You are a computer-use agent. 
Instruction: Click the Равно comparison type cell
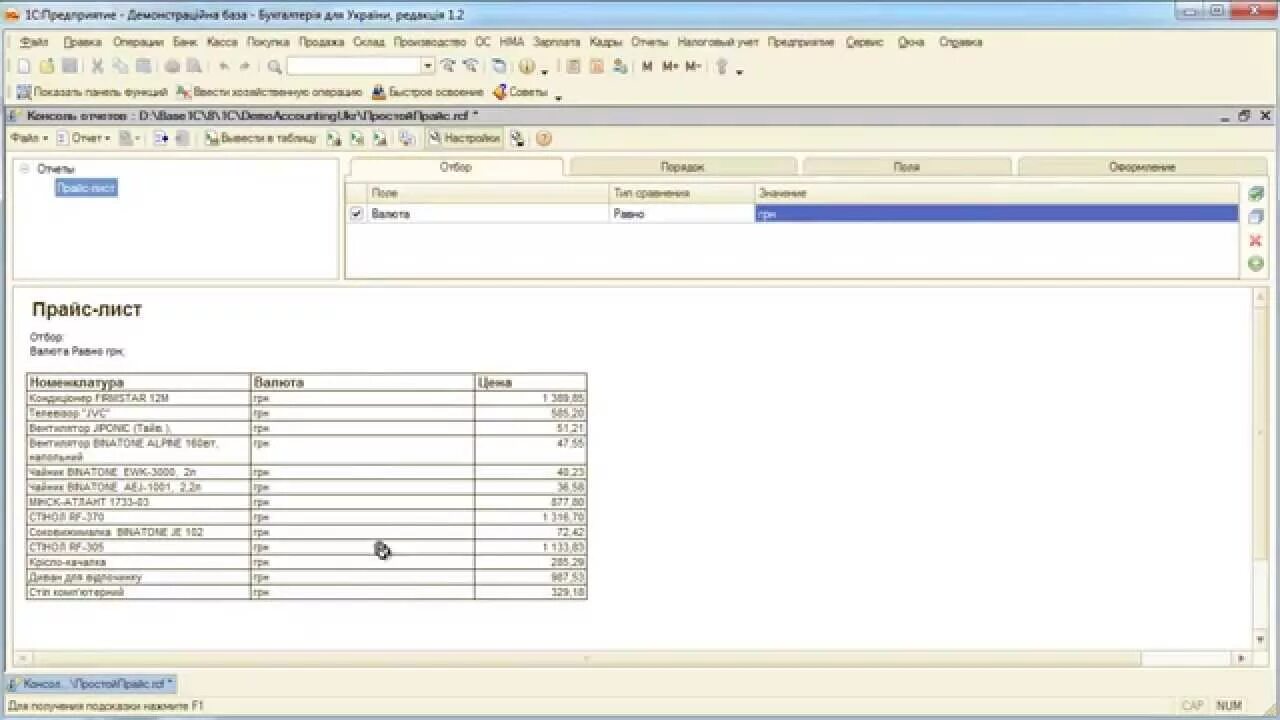[682, 214]
